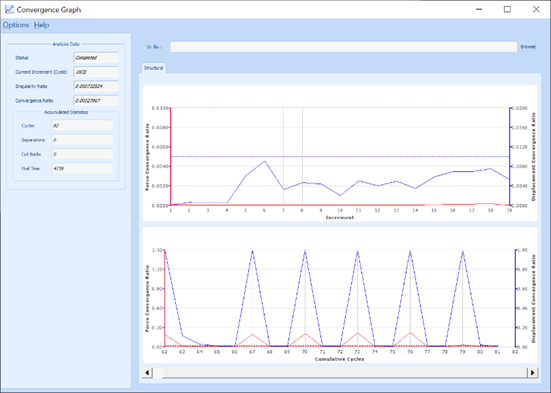Click the Convergence Graph window icon
This screenshot has height=393, width=551.
click(9, 9)
